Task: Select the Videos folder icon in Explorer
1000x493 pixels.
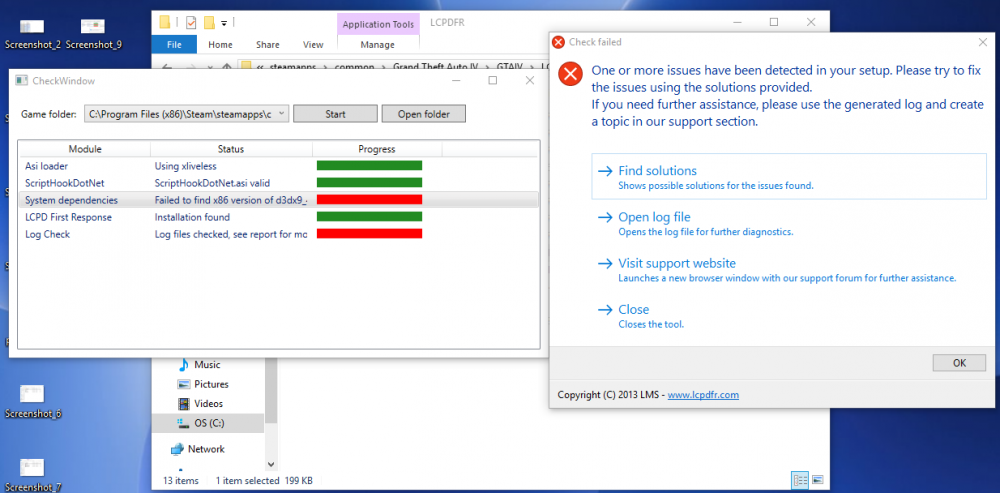Action: pos(184,404)
